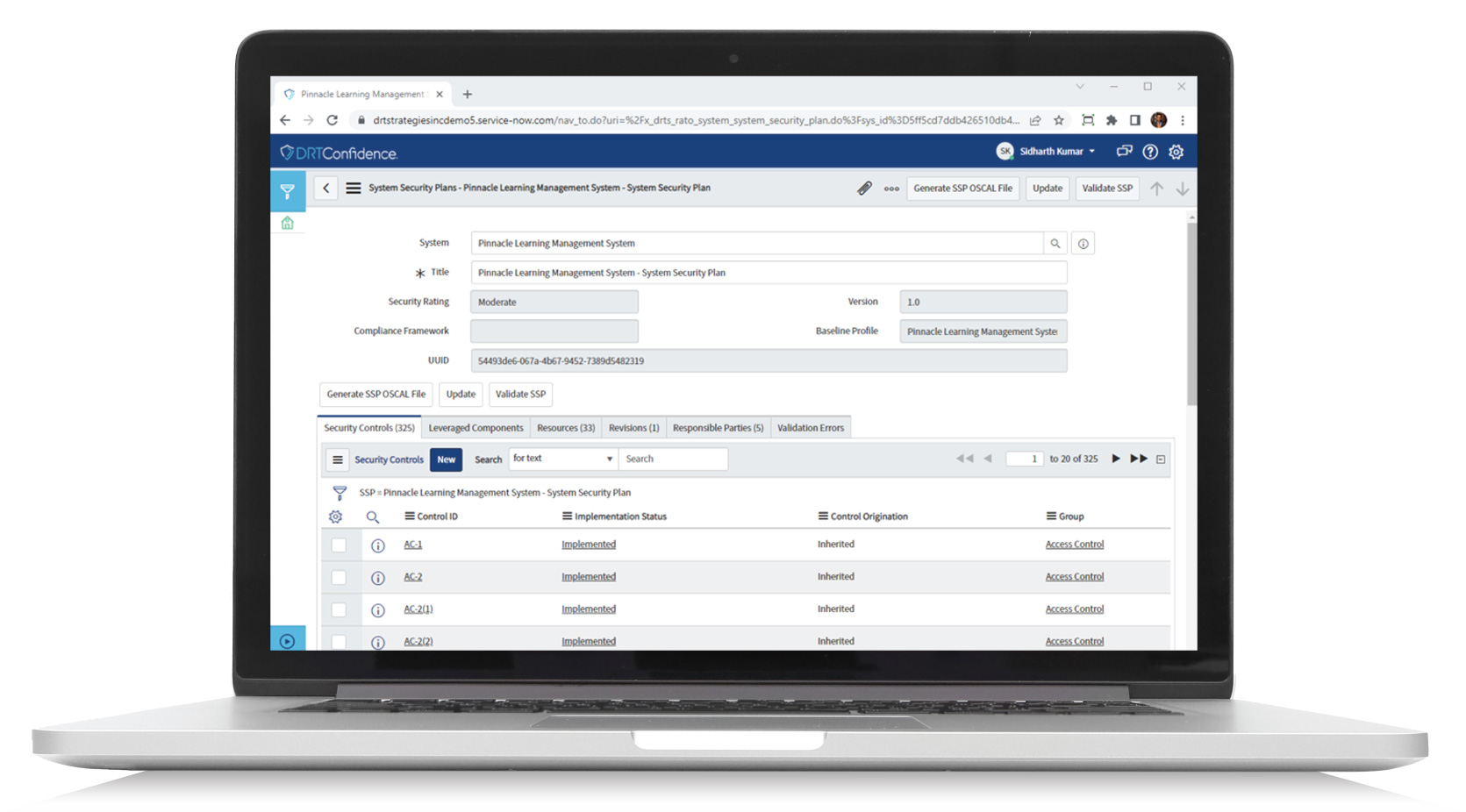Switch to Validation Errors tab
Image resolution: width=1466 pixels, height=812 pixels.
811,428
